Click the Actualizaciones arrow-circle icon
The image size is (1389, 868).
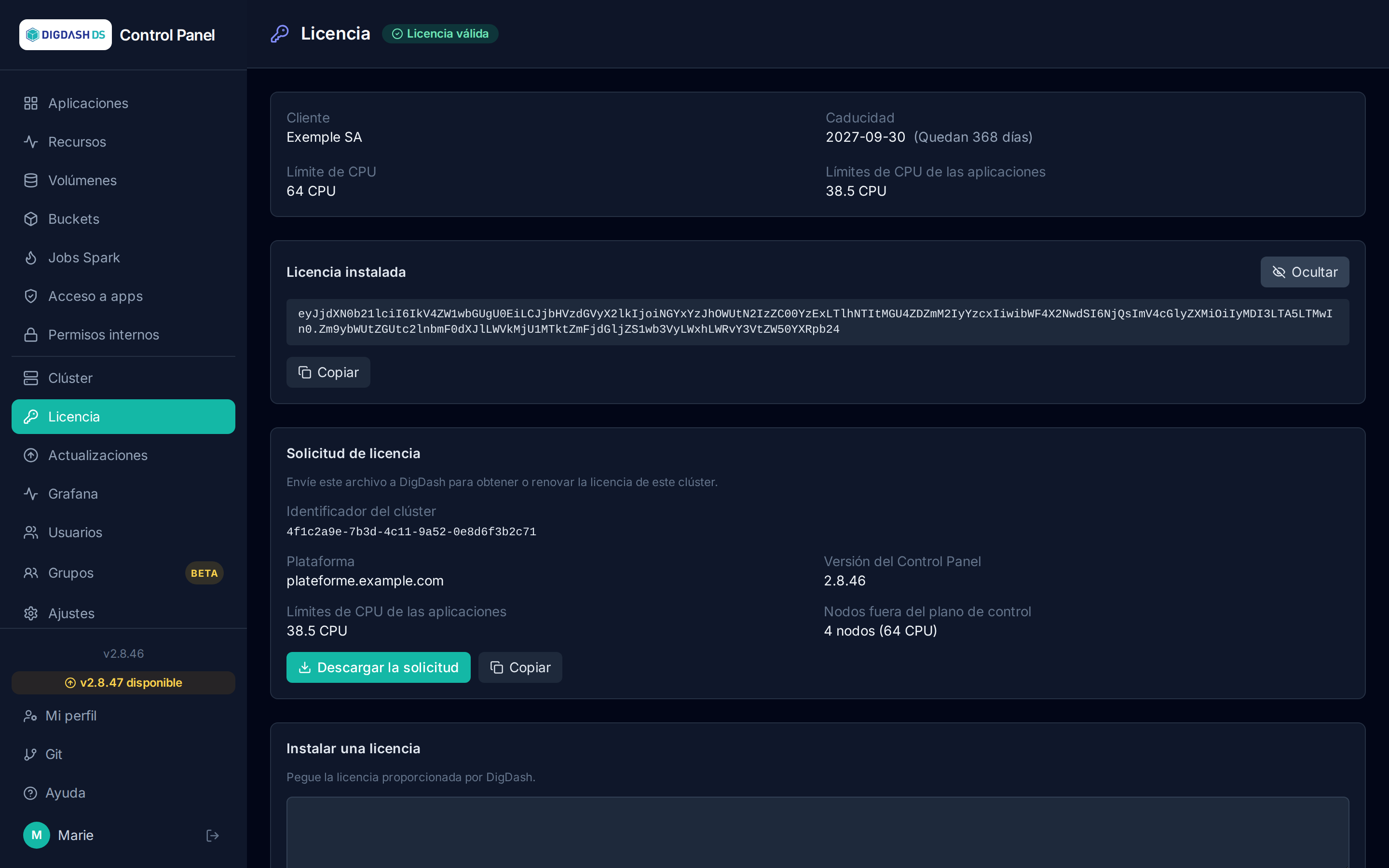(x=31, y=455)
